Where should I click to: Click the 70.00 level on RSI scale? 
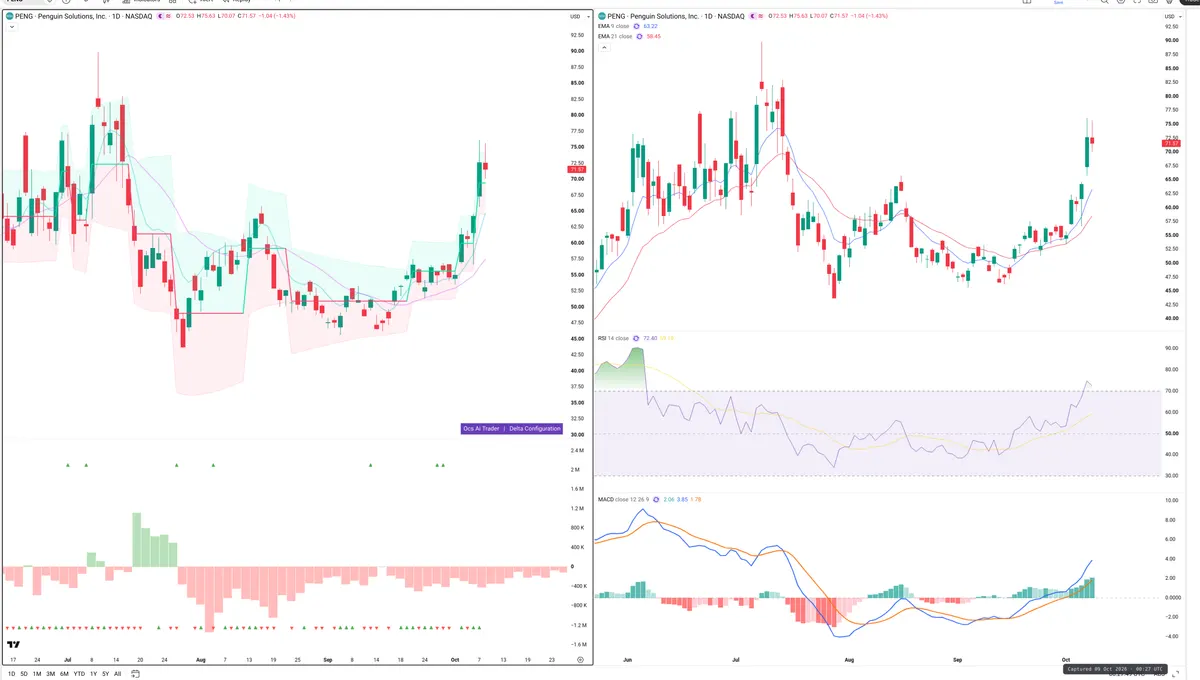[x=1172, y=391]
